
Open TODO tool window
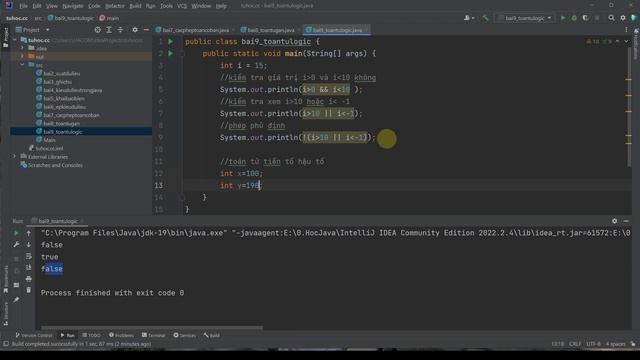(x=91, y=335)
